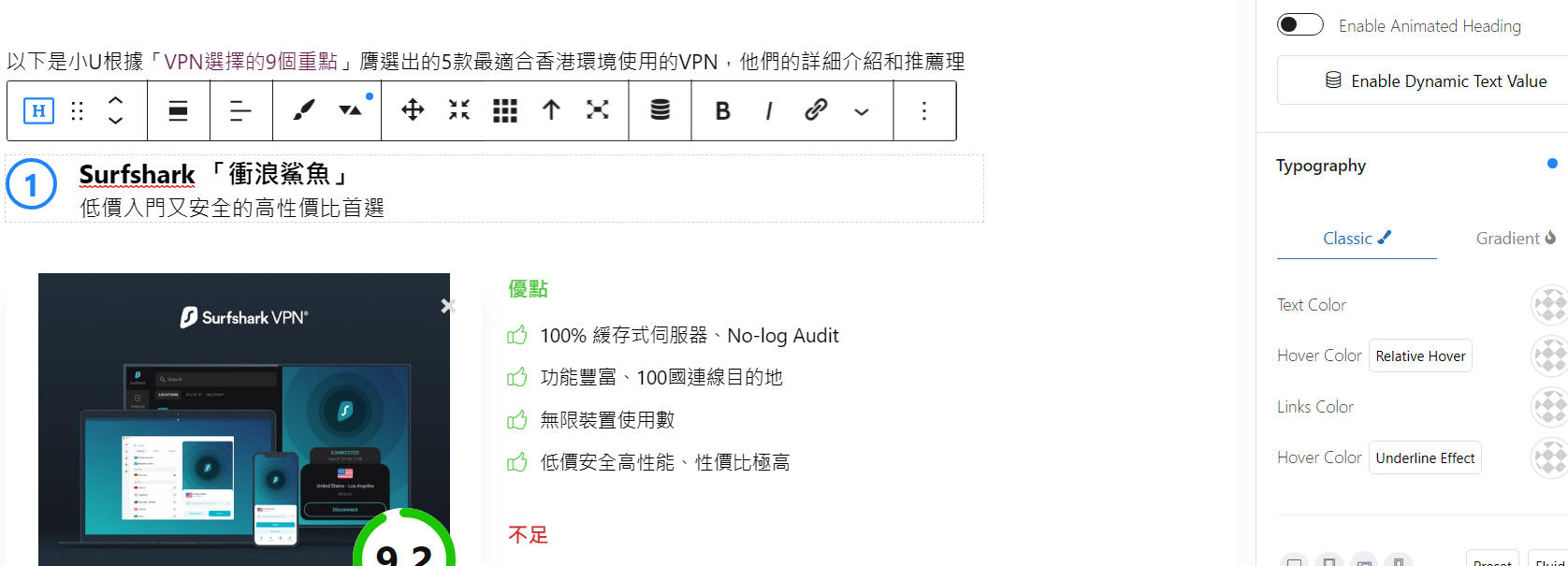
Task: Click thumbs-up icon beside 無限裝置使用數
Action: click(516, 419)
